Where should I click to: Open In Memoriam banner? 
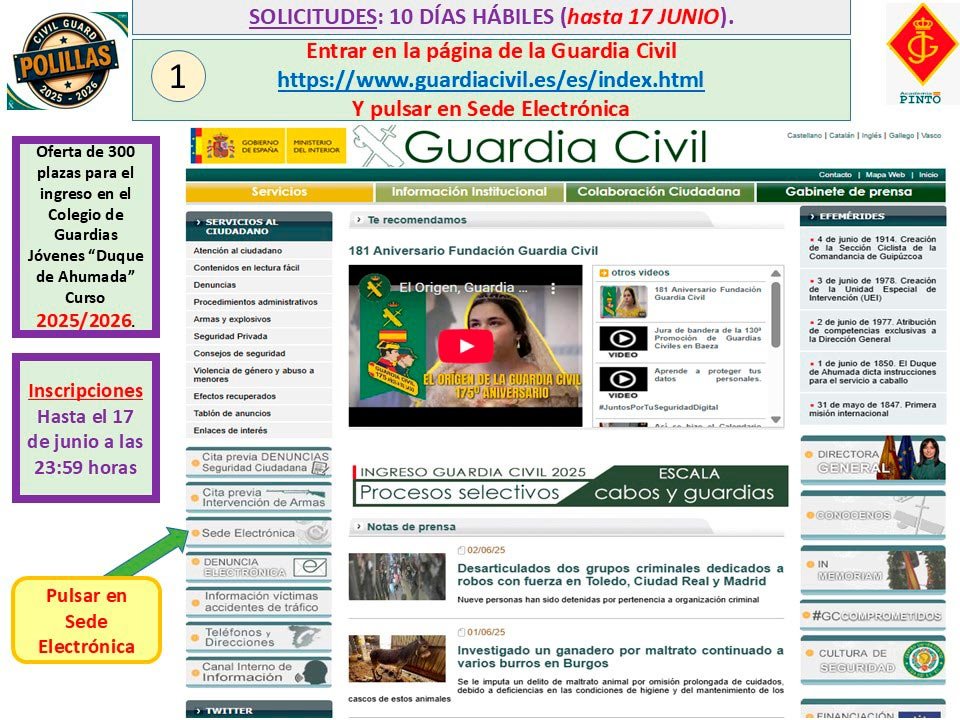pyautogui.click(x=872, y=571)
